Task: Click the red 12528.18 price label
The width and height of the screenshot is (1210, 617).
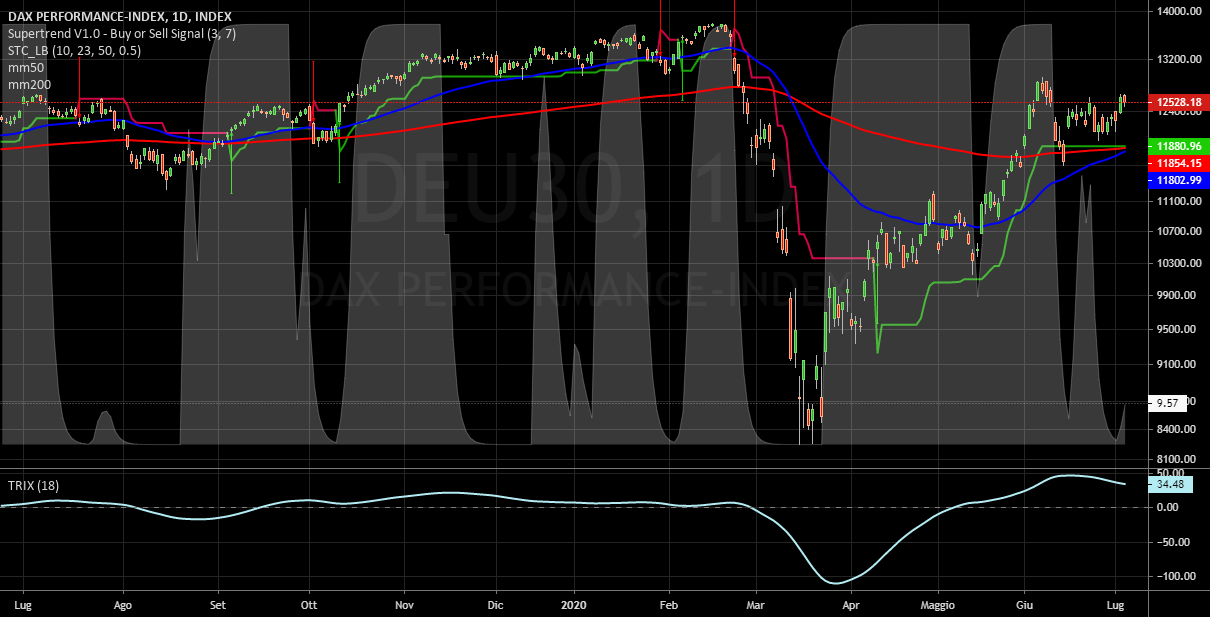Action: coord(1178,102)
